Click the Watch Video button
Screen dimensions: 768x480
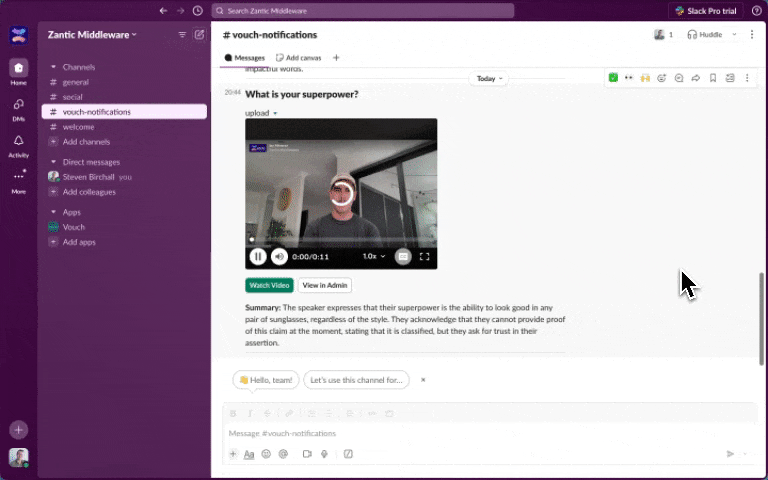coord(269,285)
